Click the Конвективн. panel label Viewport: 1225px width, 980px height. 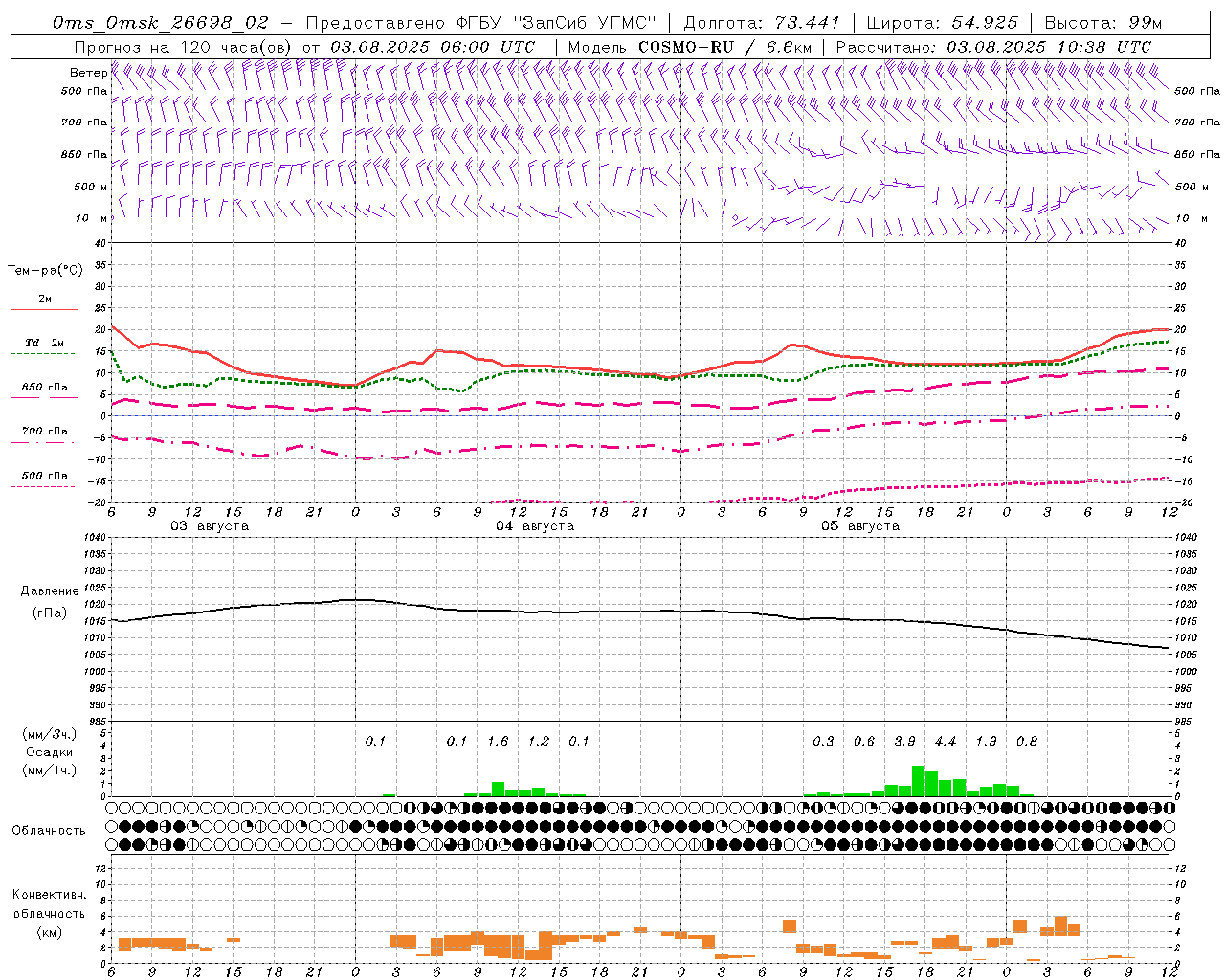coord(49,895)
